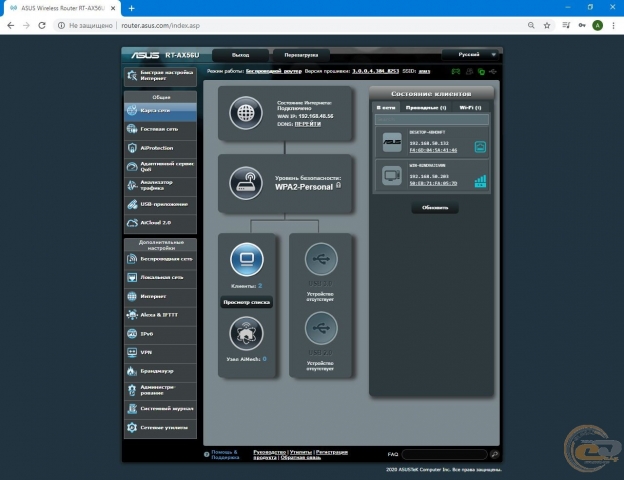
Task: Click the browser reload button
Action: point(42,25)
